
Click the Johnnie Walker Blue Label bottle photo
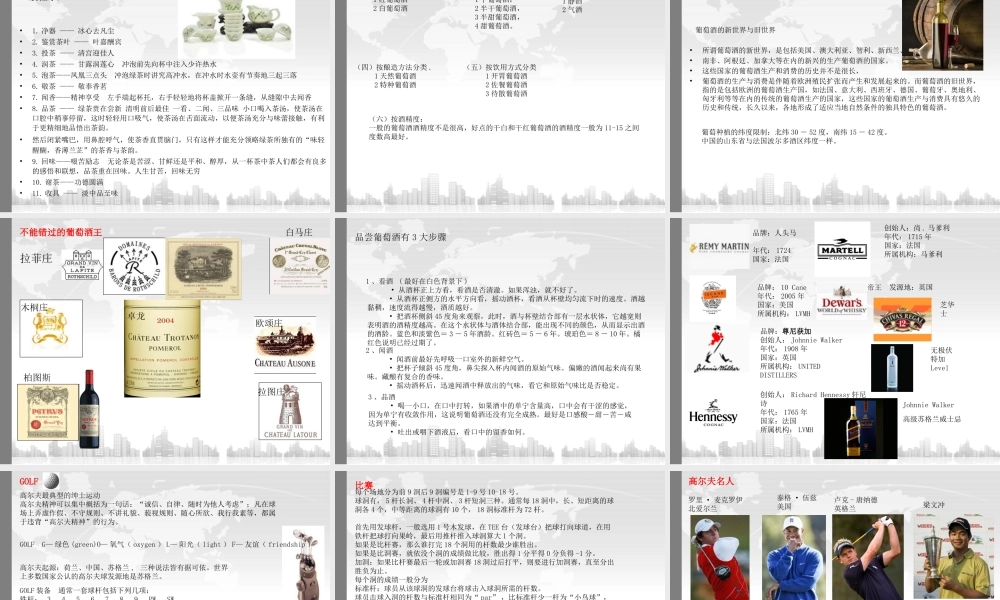[x=860, y=428]
